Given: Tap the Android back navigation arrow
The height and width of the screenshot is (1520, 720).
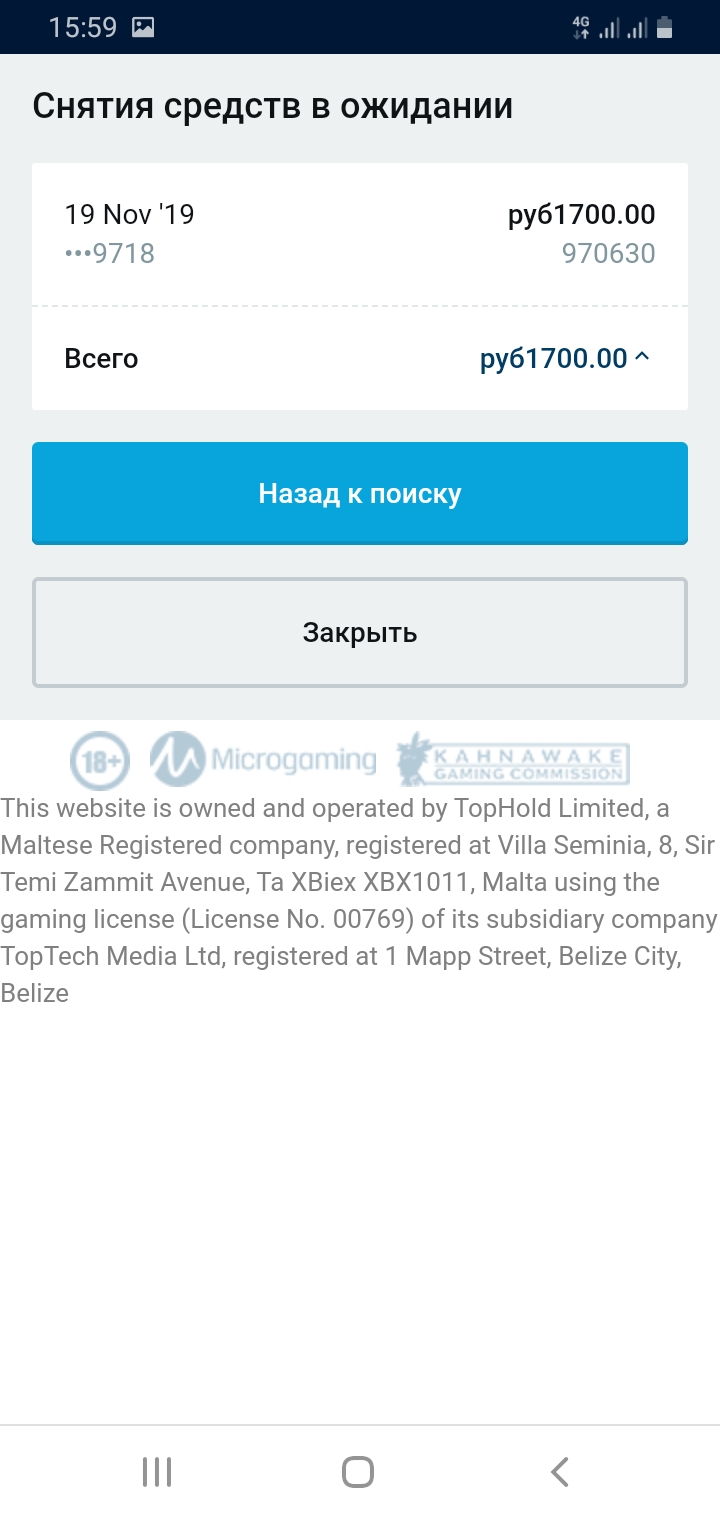Looking at the screenshot, I should pyautogui.click(x=560, y=1472).
